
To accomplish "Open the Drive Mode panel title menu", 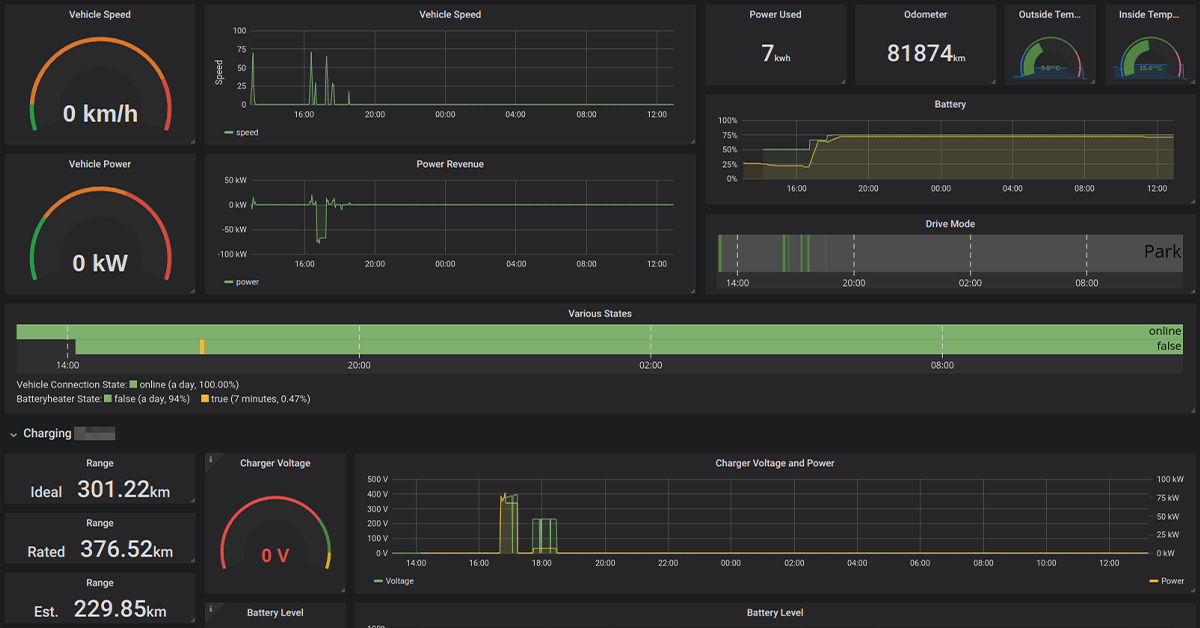I will [950, 224].
